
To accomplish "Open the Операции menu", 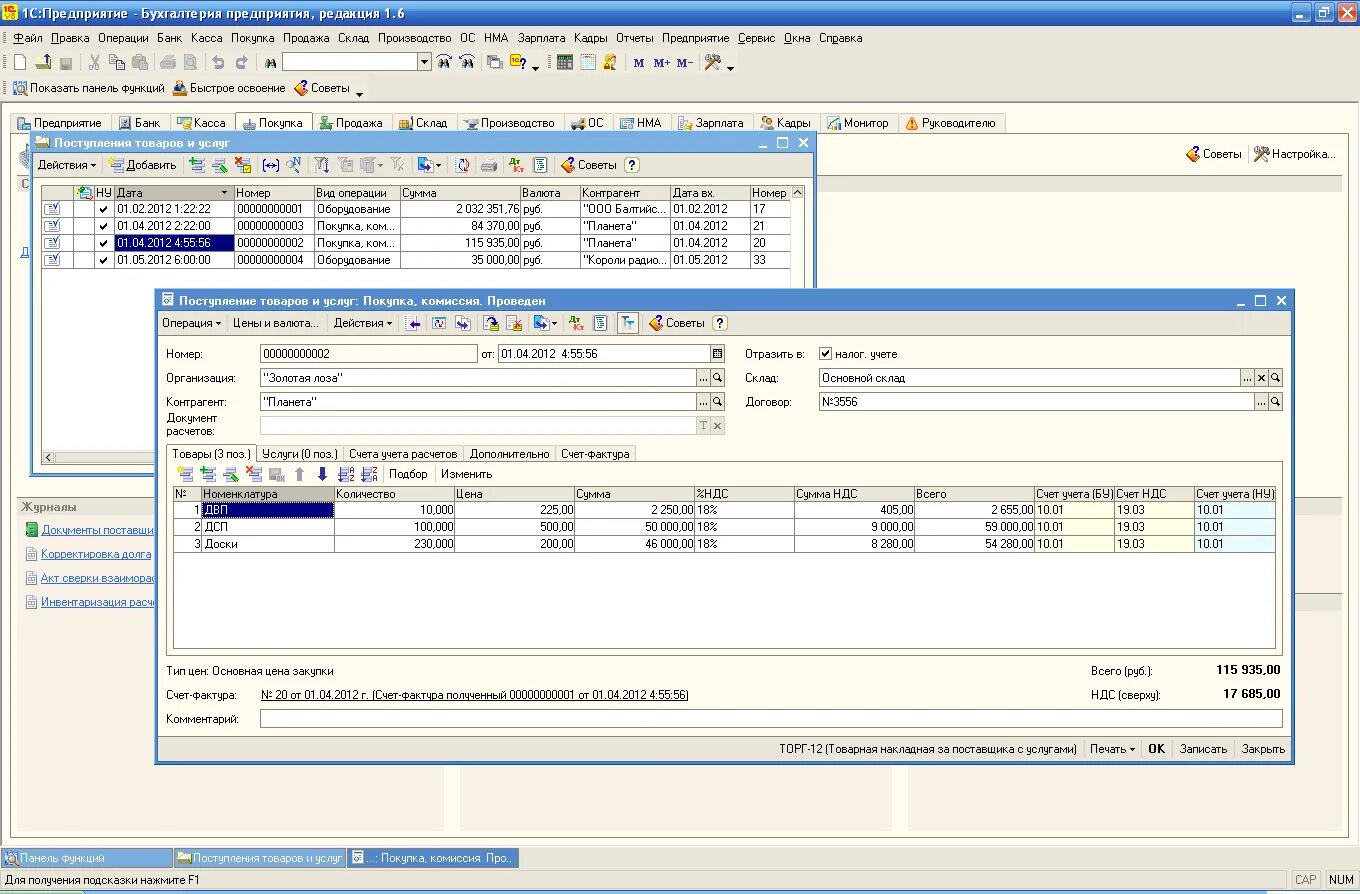I will point(123,38).
